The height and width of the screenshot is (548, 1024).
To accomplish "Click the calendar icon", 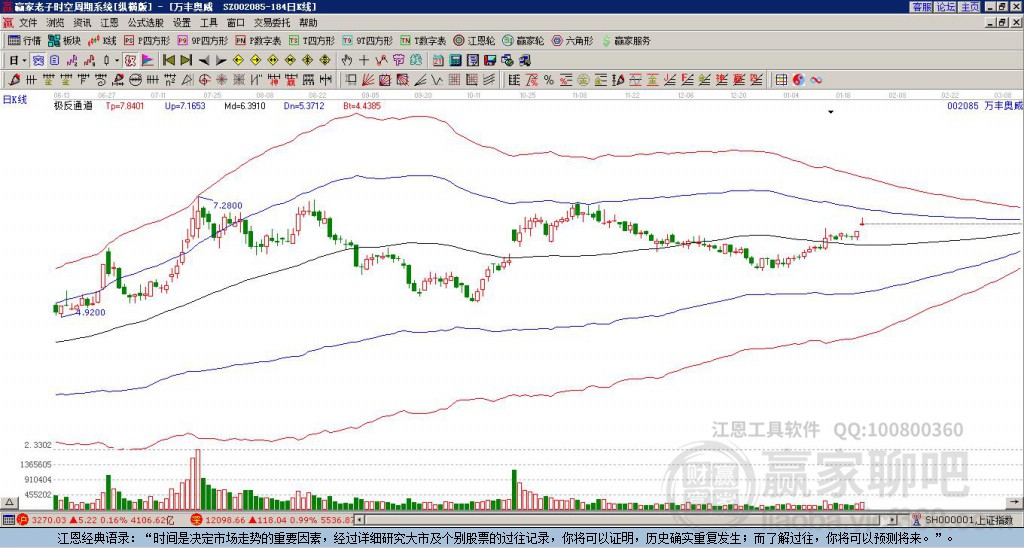I will tap(438, 61).
